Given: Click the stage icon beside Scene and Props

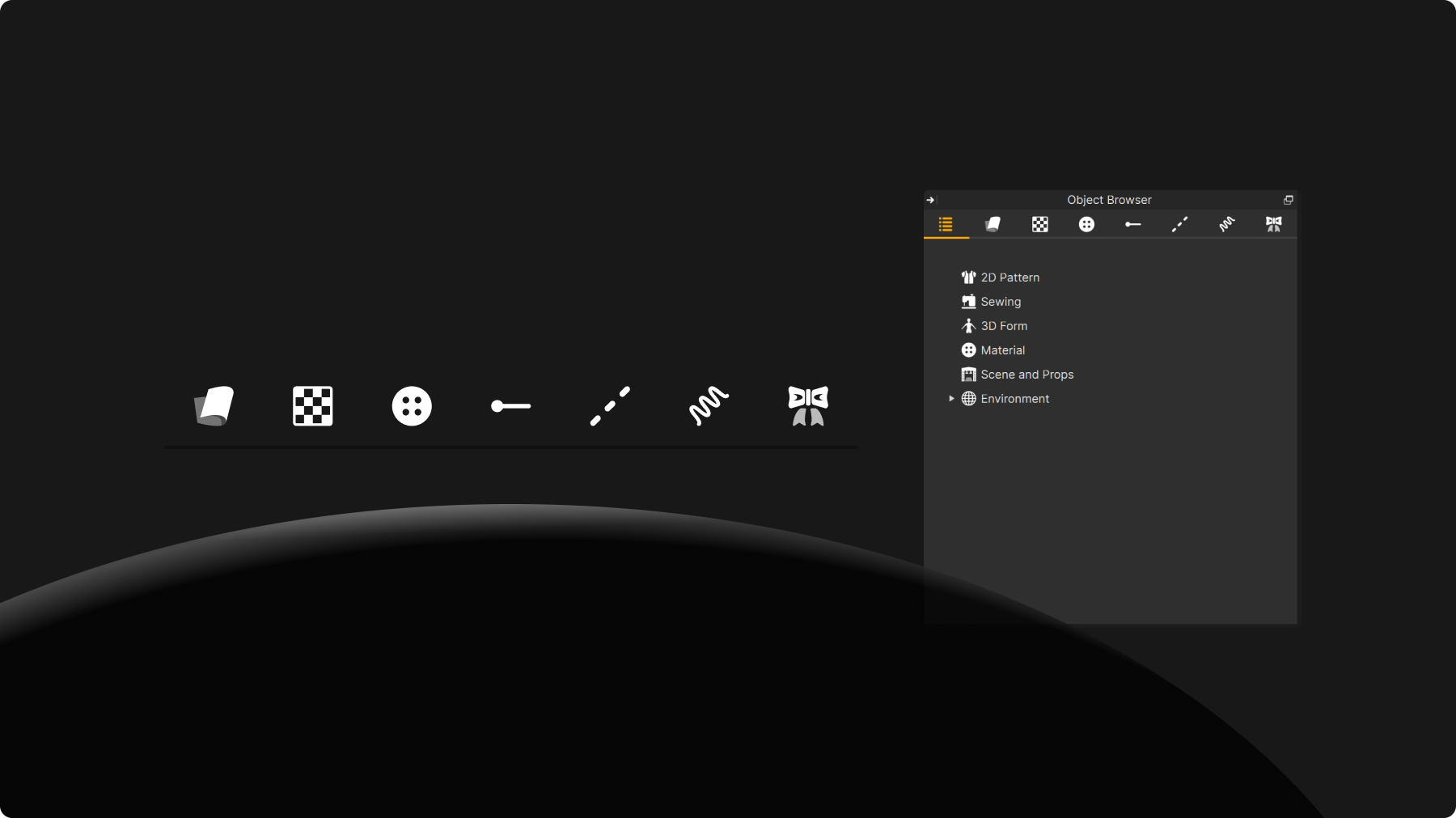Looking at the screenshot, I should [x=968, y=375].
